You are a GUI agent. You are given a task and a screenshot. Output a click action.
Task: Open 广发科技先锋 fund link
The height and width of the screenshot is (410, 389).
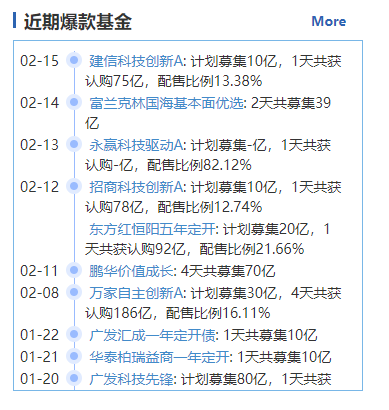[x=131, y=379]
